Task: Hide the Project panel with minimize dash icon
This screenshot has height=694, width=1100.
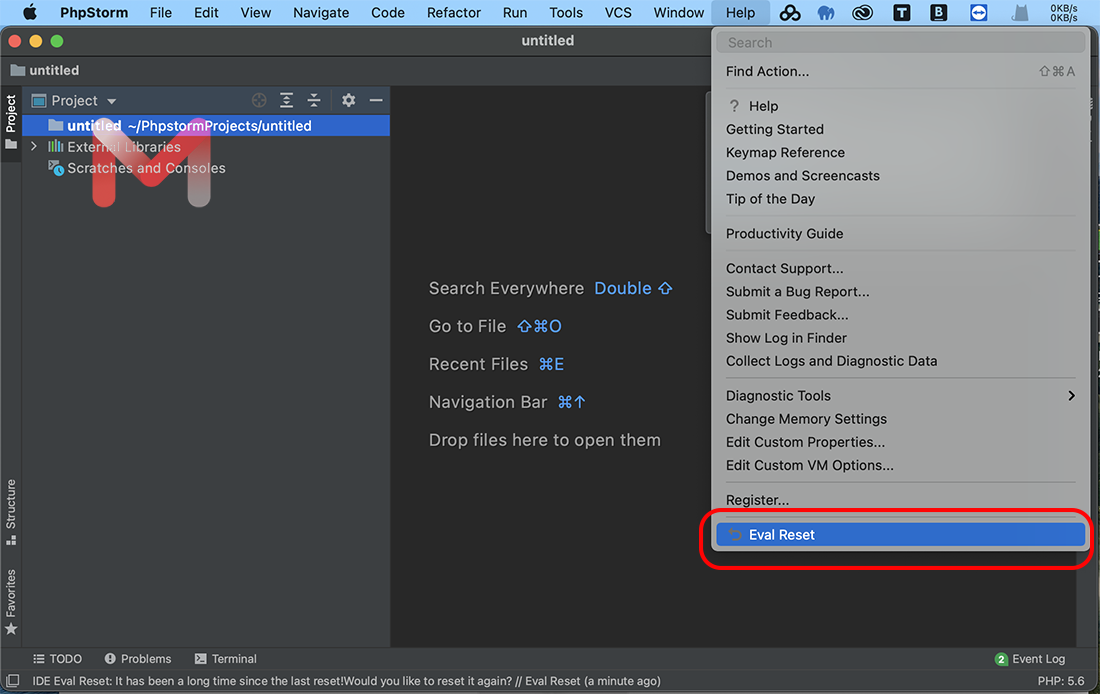Action: point(376,100)
